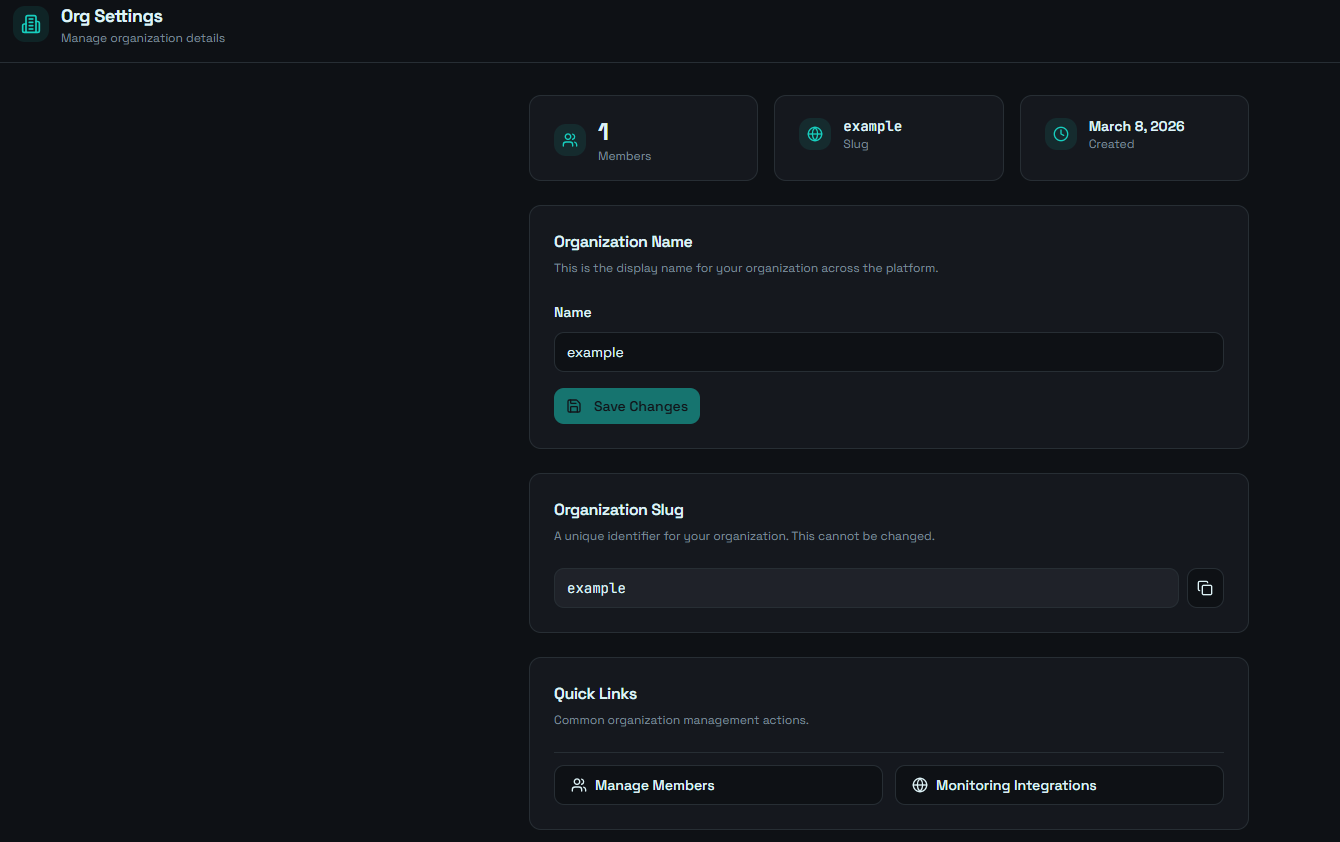Click the Org Settings building icon
Screen dimensions: 1340x842
pos(31,24)
